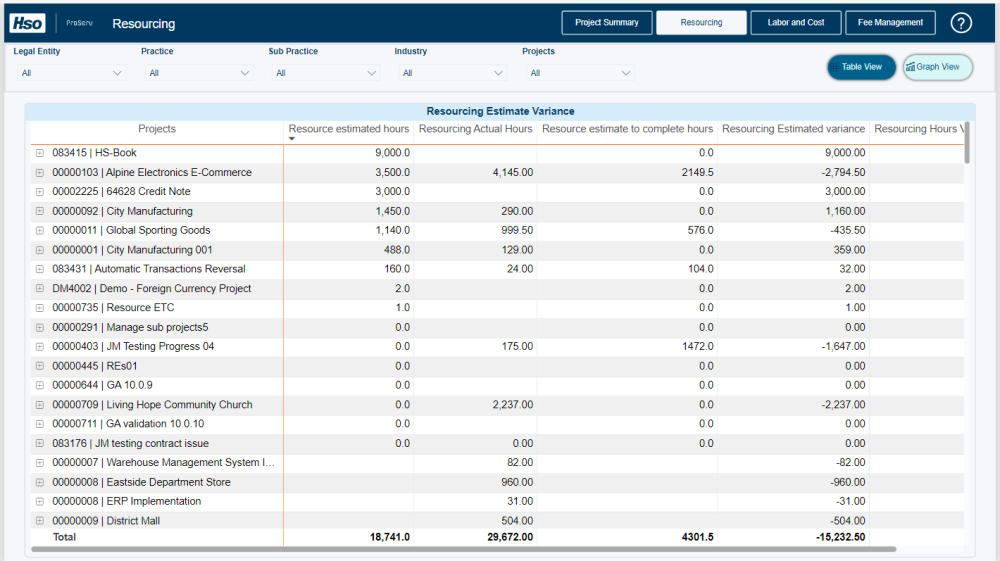
Task: Click the Resourcing Estimated variance column header
Action: [x=793, y=129]
